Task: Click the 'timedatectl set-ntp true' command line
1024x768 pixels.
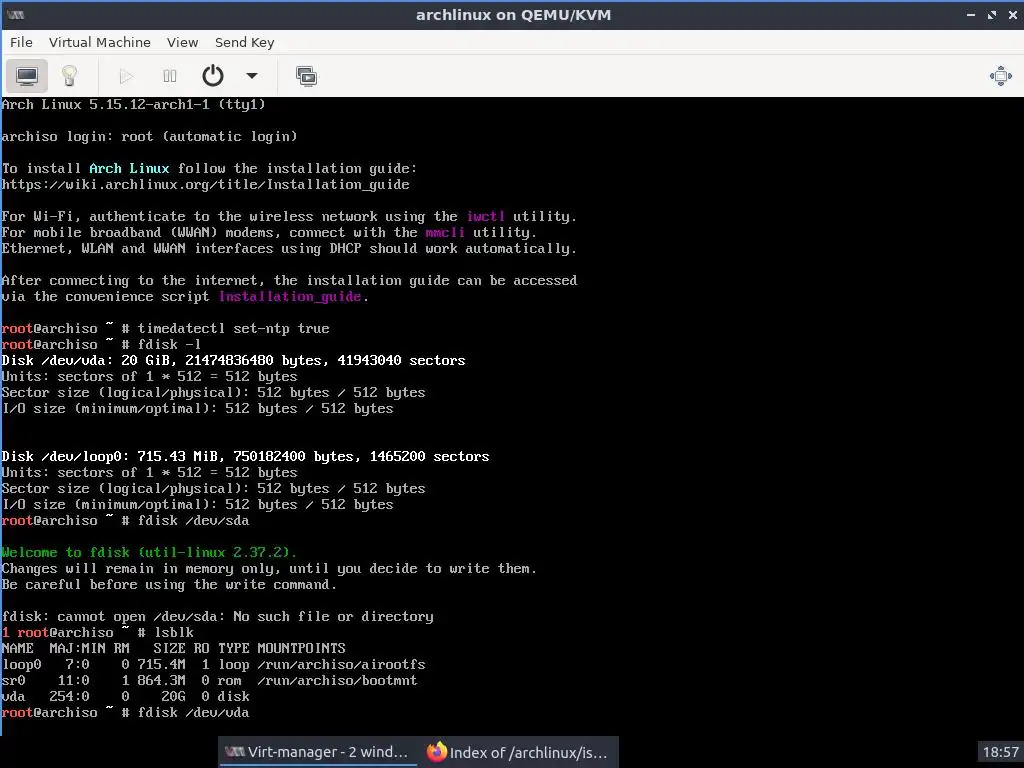Action: click(166, 328)
